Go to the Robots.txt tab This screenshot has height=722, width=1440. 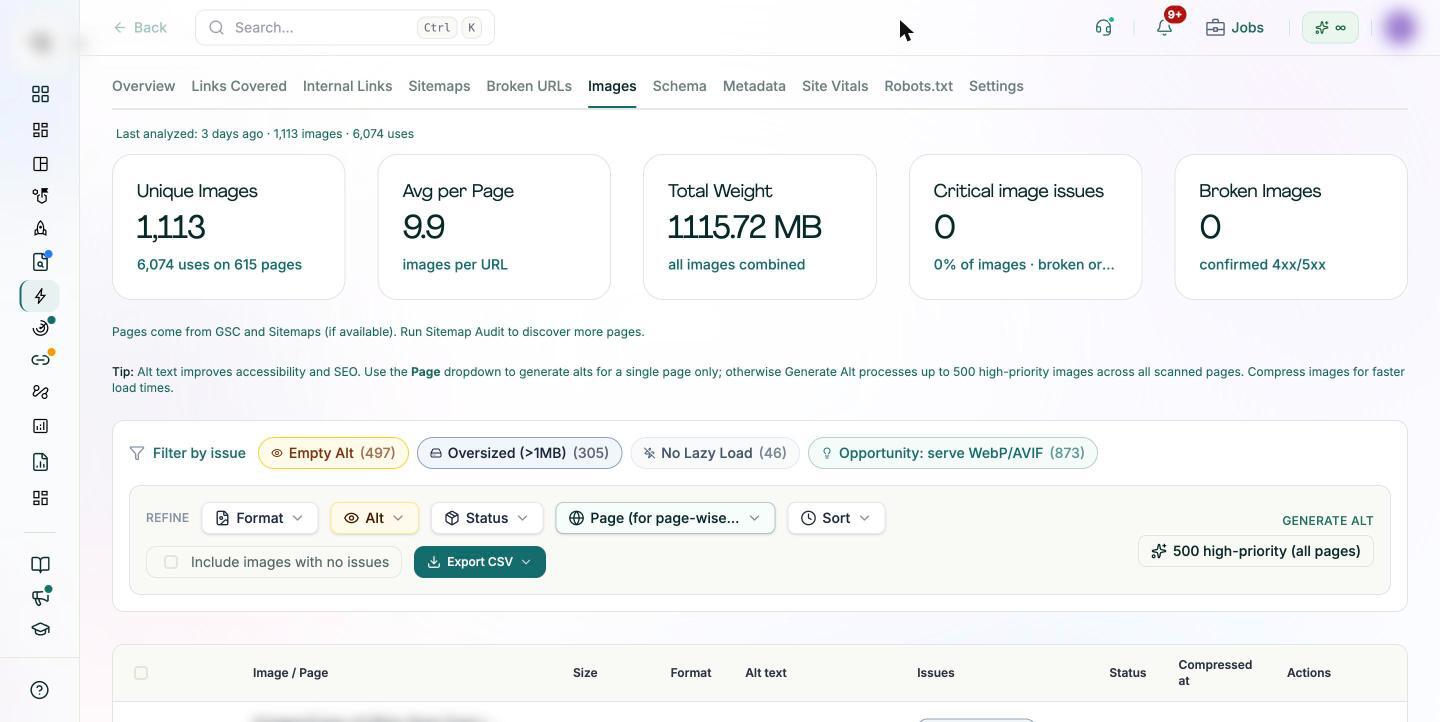pos(919,86)
